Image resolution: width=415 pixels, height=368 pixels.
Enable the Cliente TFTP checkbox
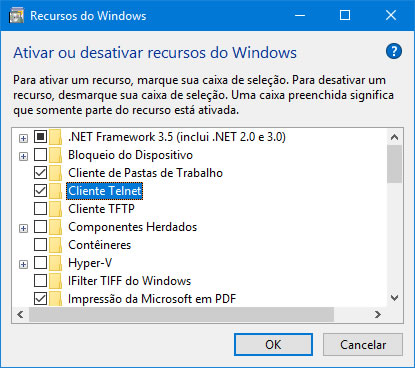pos(40,209)
